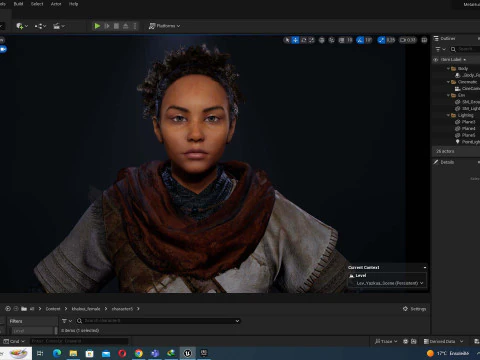This screenshot has height=360, width=480.
Task: Open the Unreal Engine app in taskbar
Action: (x=188, y=353)
